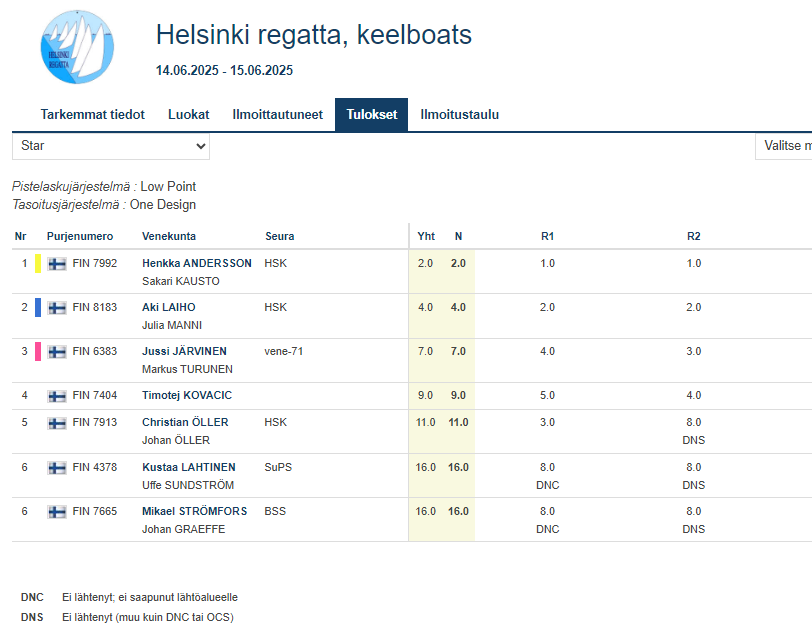
Task: Open the Star class dropdown
Action: [x=111, y=146]
